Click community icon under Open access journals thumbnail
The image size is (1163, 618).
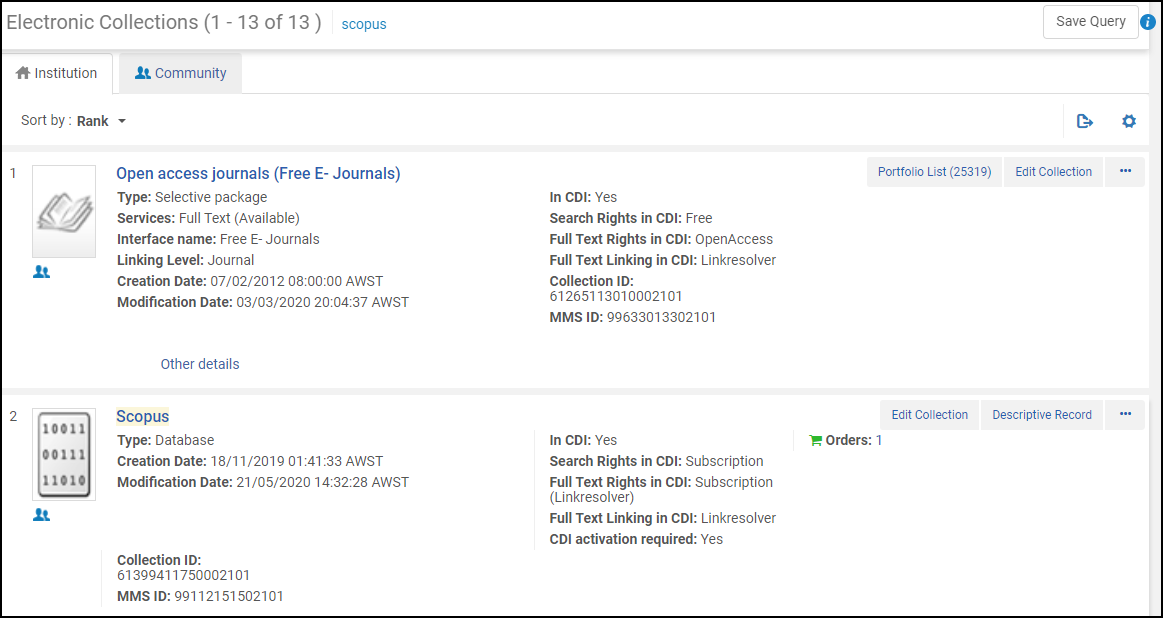click(x=42, y=272)
